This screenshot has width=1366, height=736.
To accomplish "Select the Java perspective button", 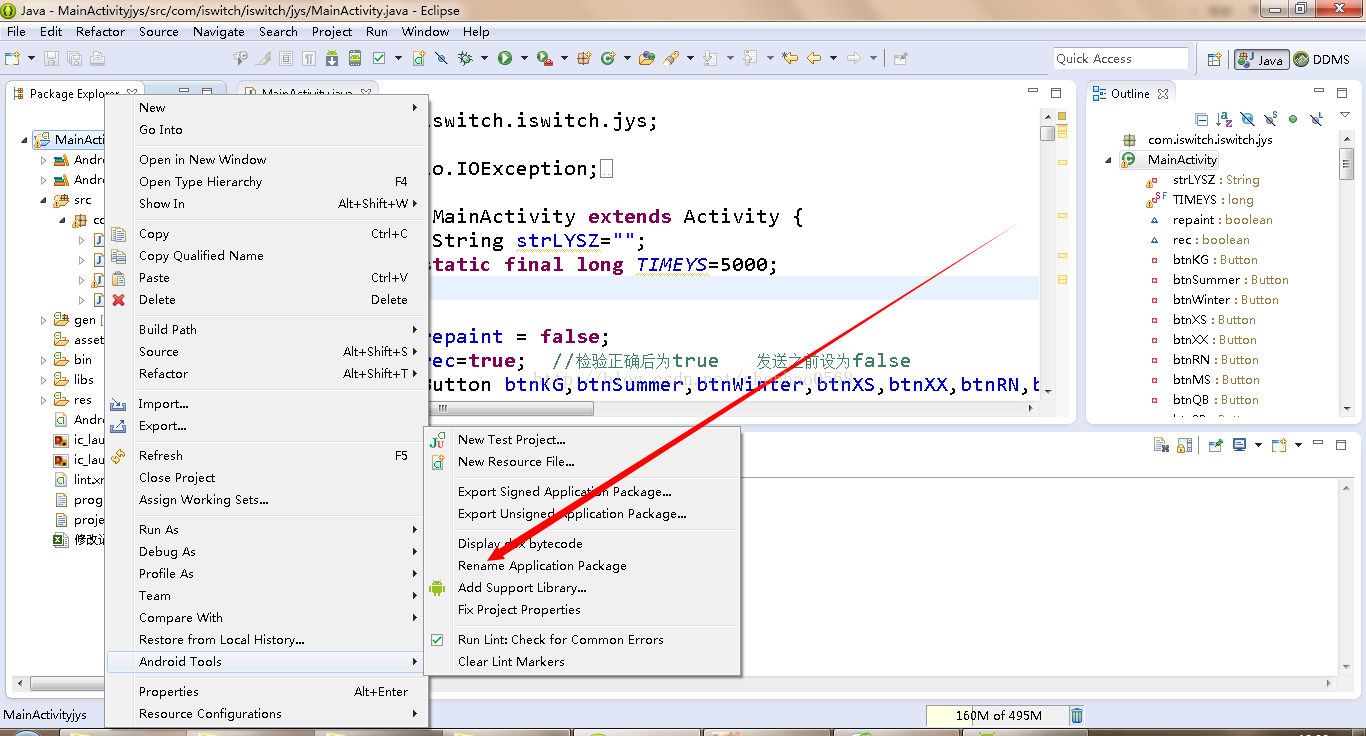I will click(x=1260, y=59).
